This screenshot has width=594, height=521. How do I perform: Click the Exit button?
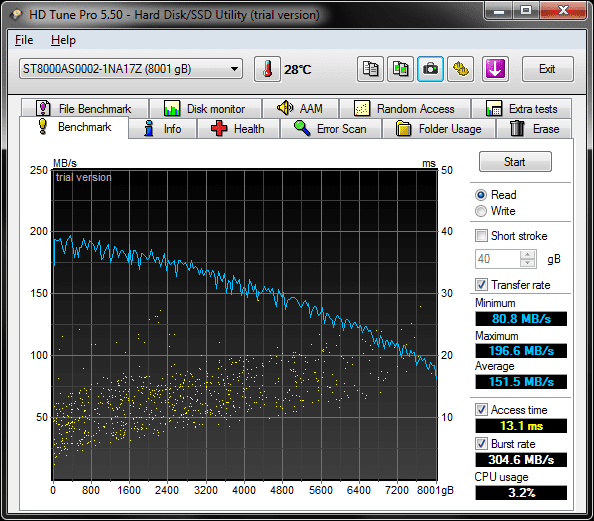click(x=547, y=69)
